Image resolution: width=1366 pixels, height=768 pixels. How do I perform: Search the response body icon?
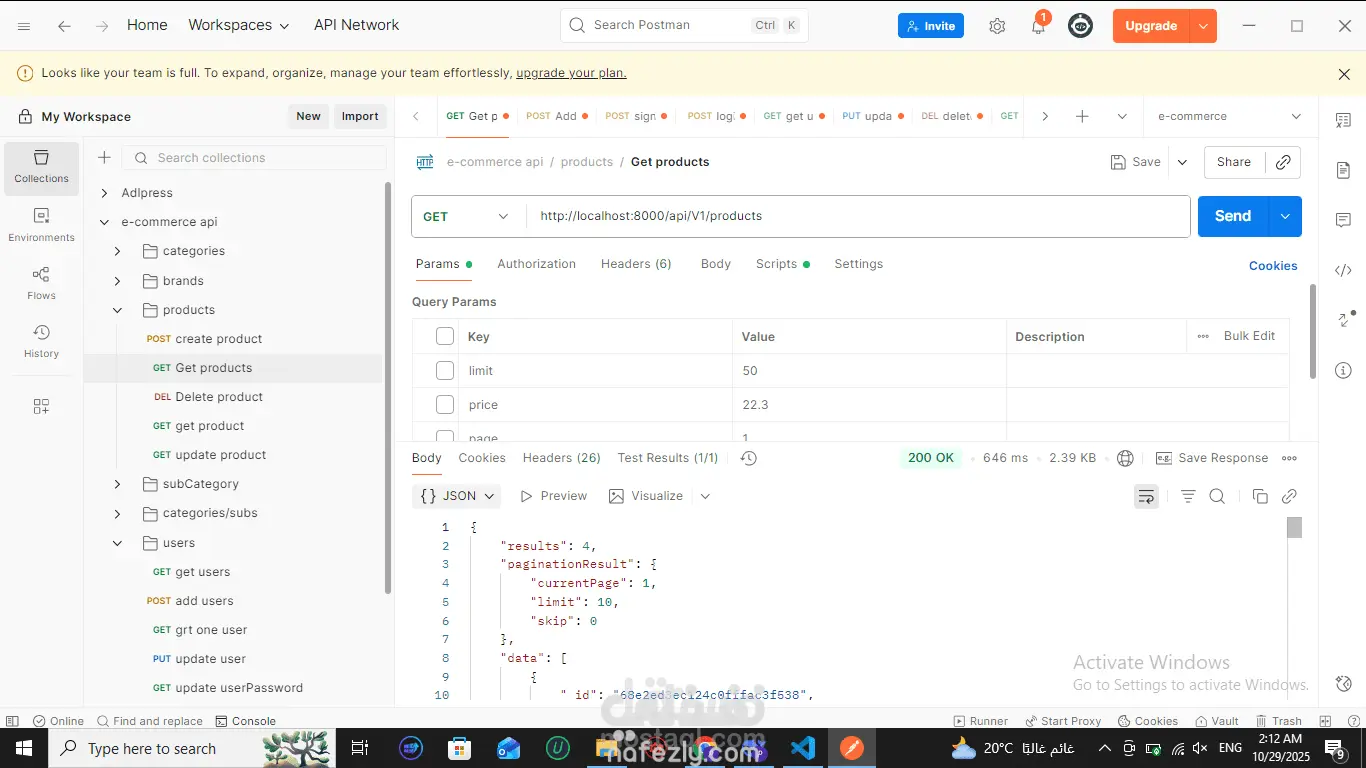(x=1217, y=496)
